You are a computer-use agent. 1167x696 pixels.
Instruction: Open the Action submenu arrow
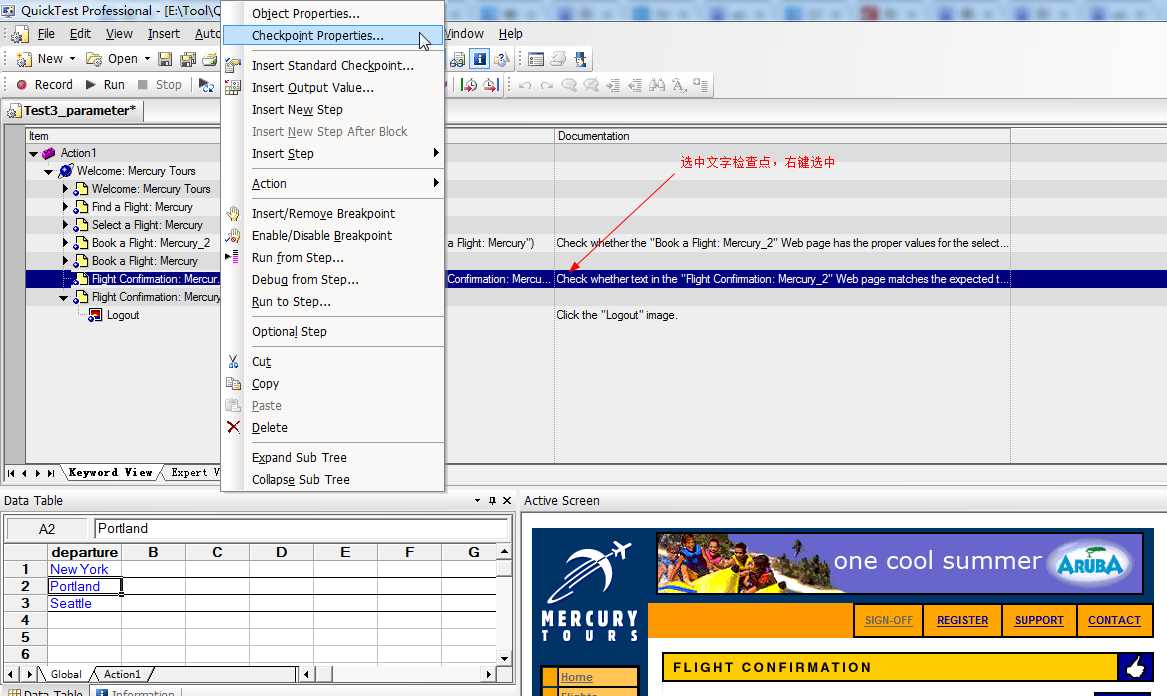[436, 182]
